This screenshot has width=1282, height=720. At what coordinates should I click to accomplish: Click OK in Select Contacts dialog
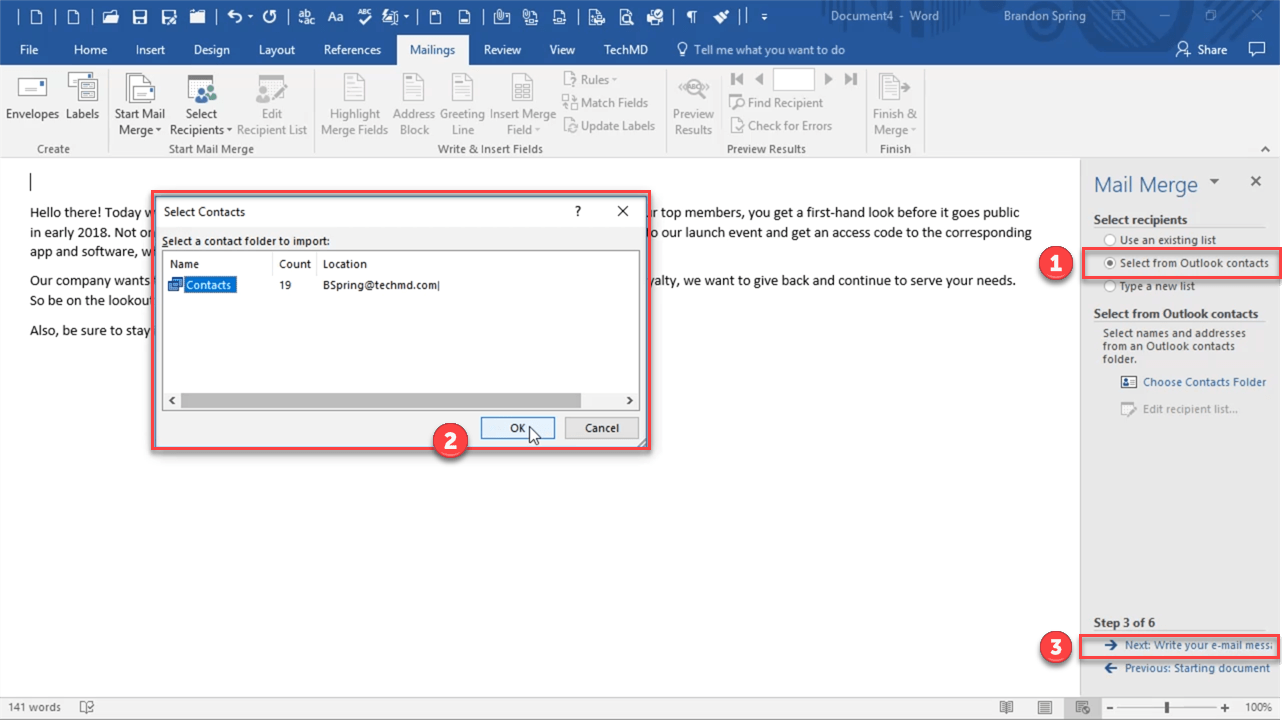click(517, 428)
